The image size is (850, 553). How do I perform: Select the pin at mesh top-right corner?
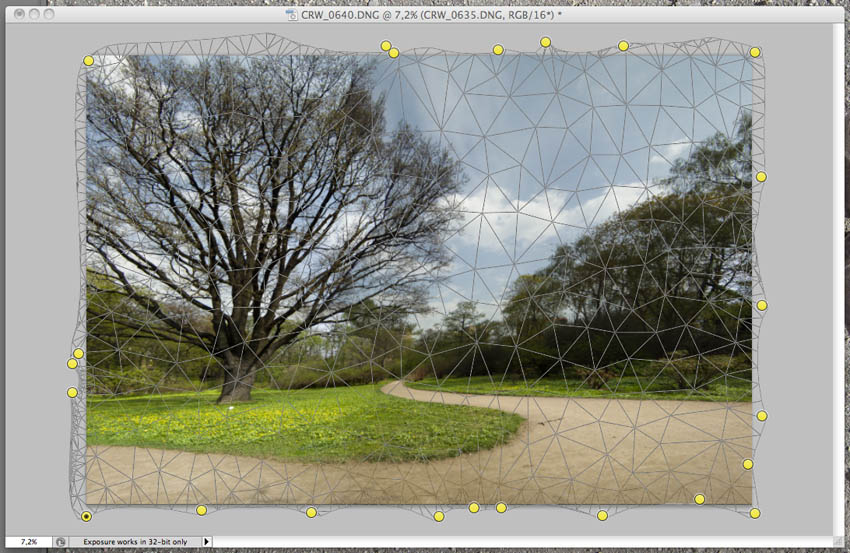[755, 52]
